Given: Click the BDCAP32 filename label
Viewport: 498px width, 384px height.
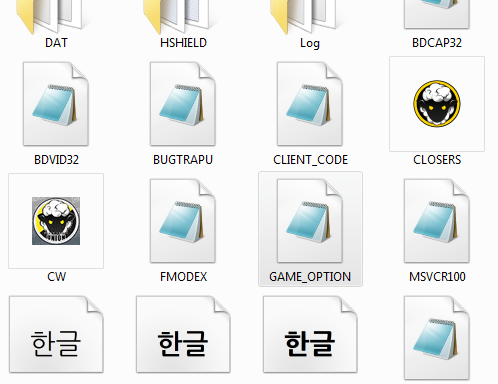Looking at the screenshot, I should click(x=437, y=43).
